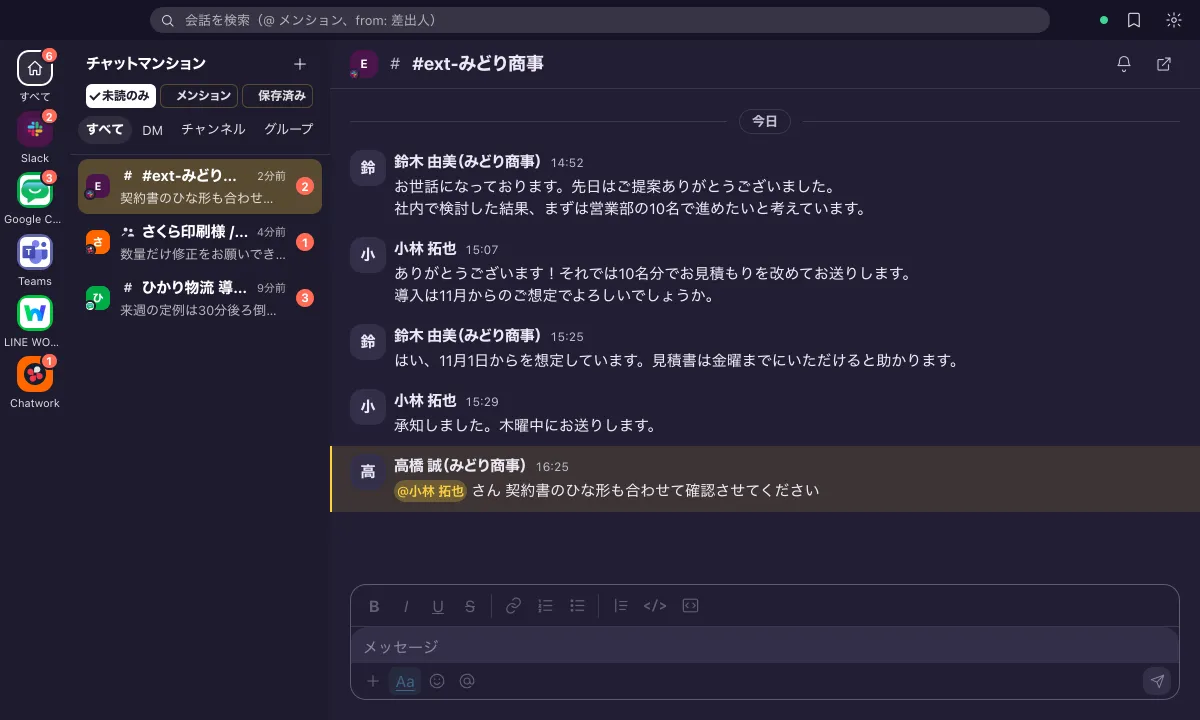Select the チャンネル tab

coord(213,130)
